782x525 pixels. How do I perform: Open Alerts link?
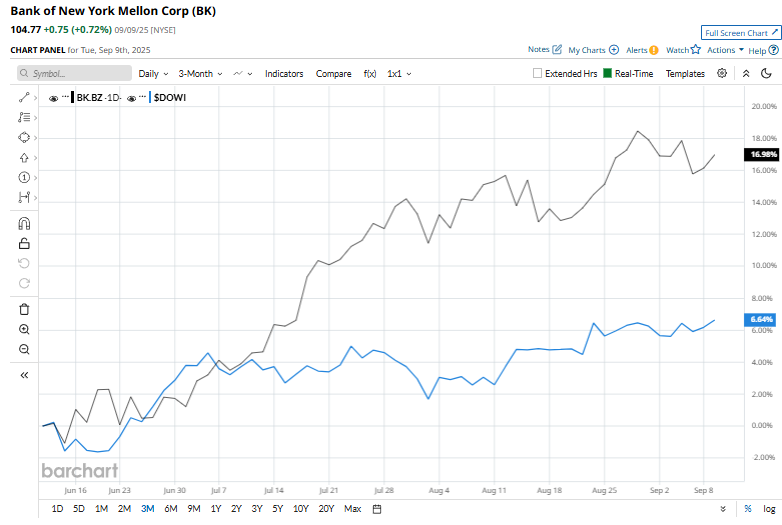642,50
